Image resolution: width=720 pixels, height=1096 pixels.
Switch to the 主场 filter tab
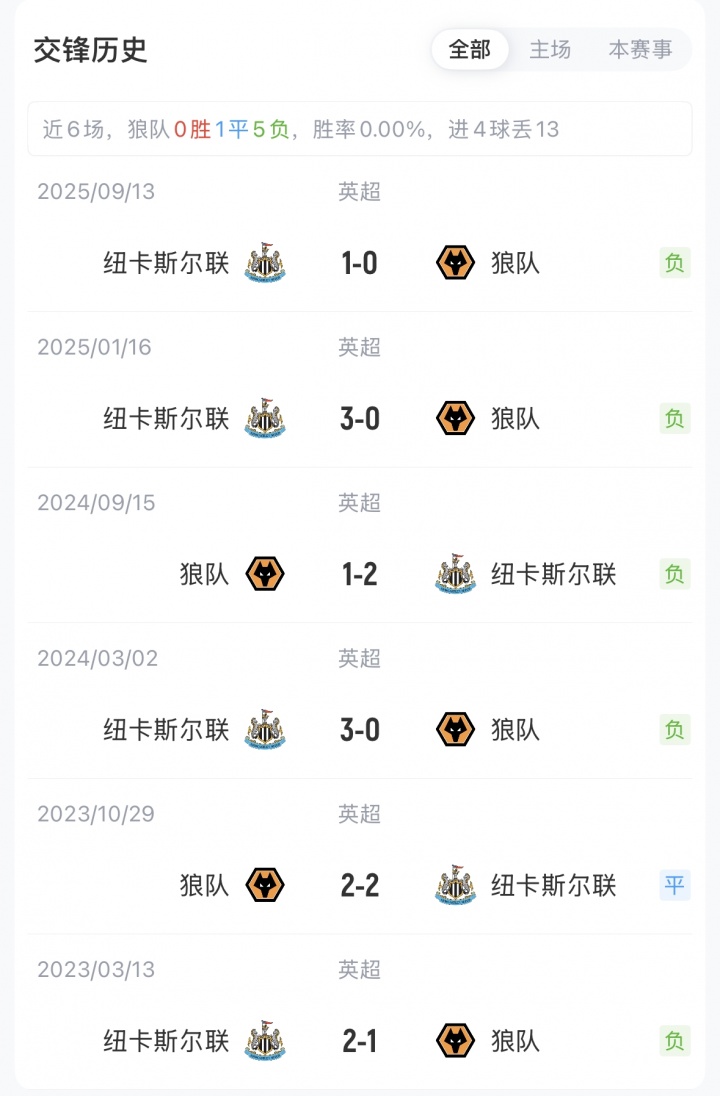pyautogui.click(x=550, y=50)
